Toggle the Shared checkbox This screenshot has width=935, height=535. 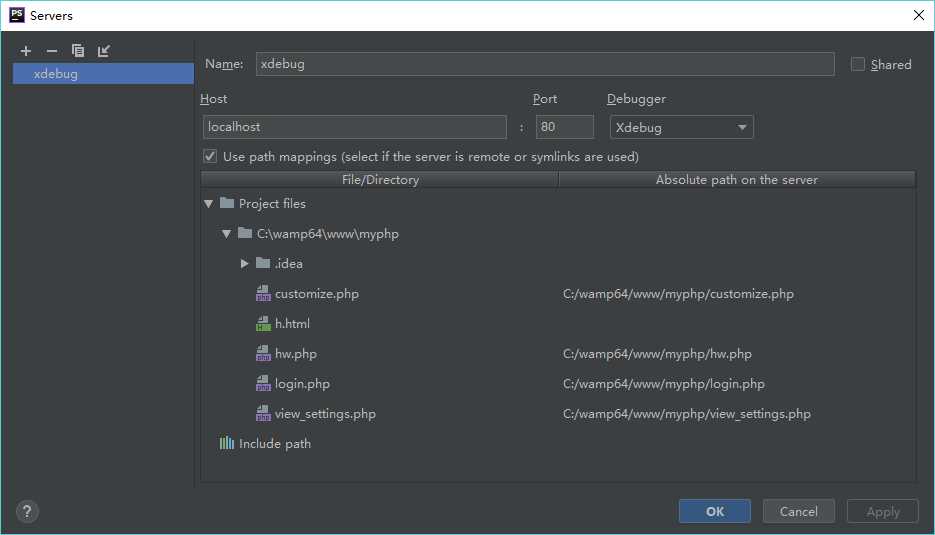tap(857, 64)
